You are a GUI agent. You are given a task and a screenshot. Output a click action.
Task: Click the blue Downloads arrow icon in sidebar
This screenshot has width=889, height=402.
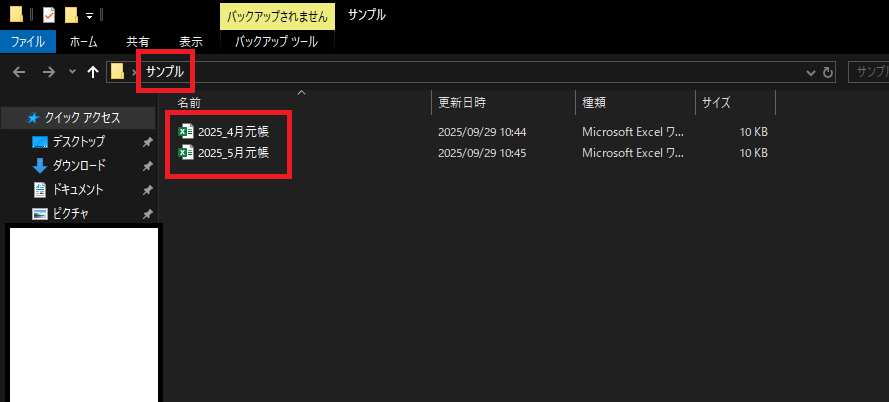(40, 166)
